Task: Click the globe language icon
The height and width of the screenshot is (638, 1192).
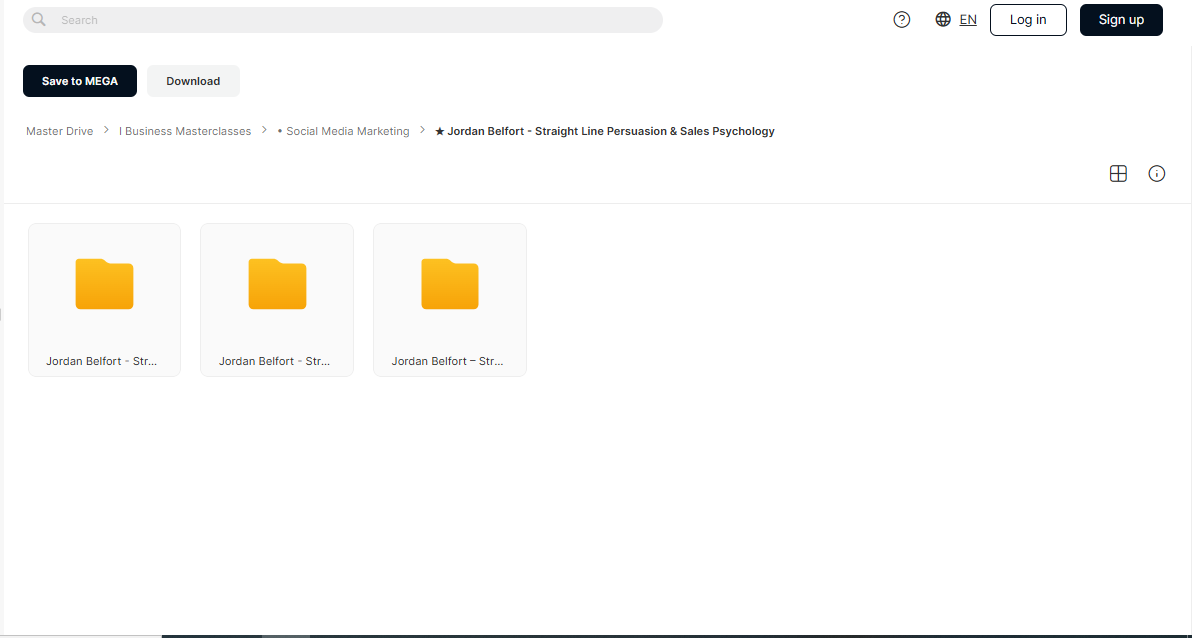Action: 943,20
